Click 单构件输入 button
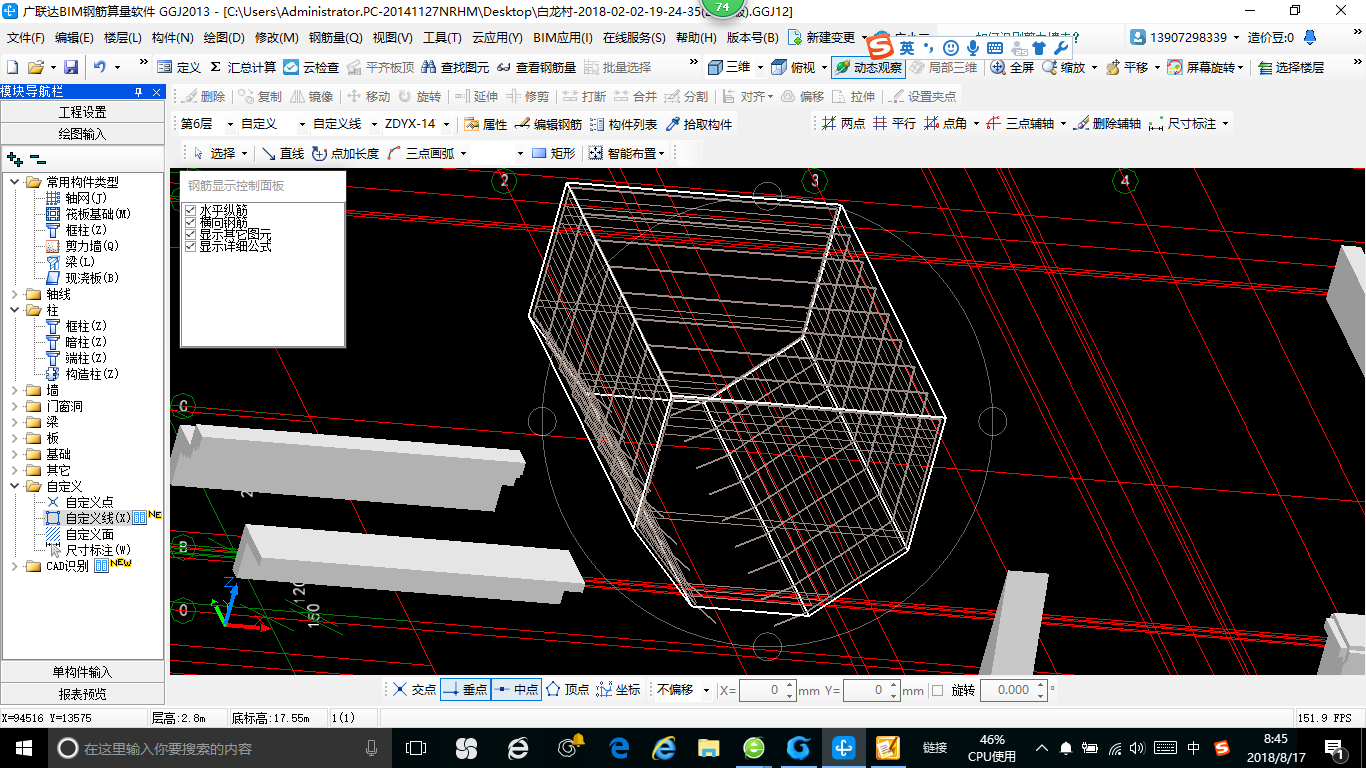The height and width of the screenshot is (768, 1366). [x=83, y=672]
